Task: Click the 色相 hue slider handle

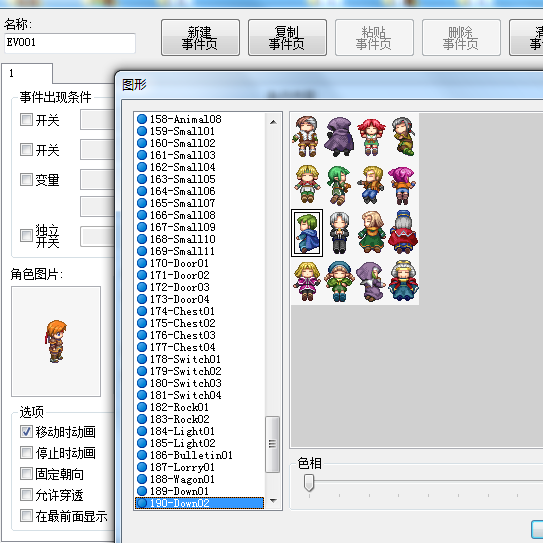Action: point(309,482)
